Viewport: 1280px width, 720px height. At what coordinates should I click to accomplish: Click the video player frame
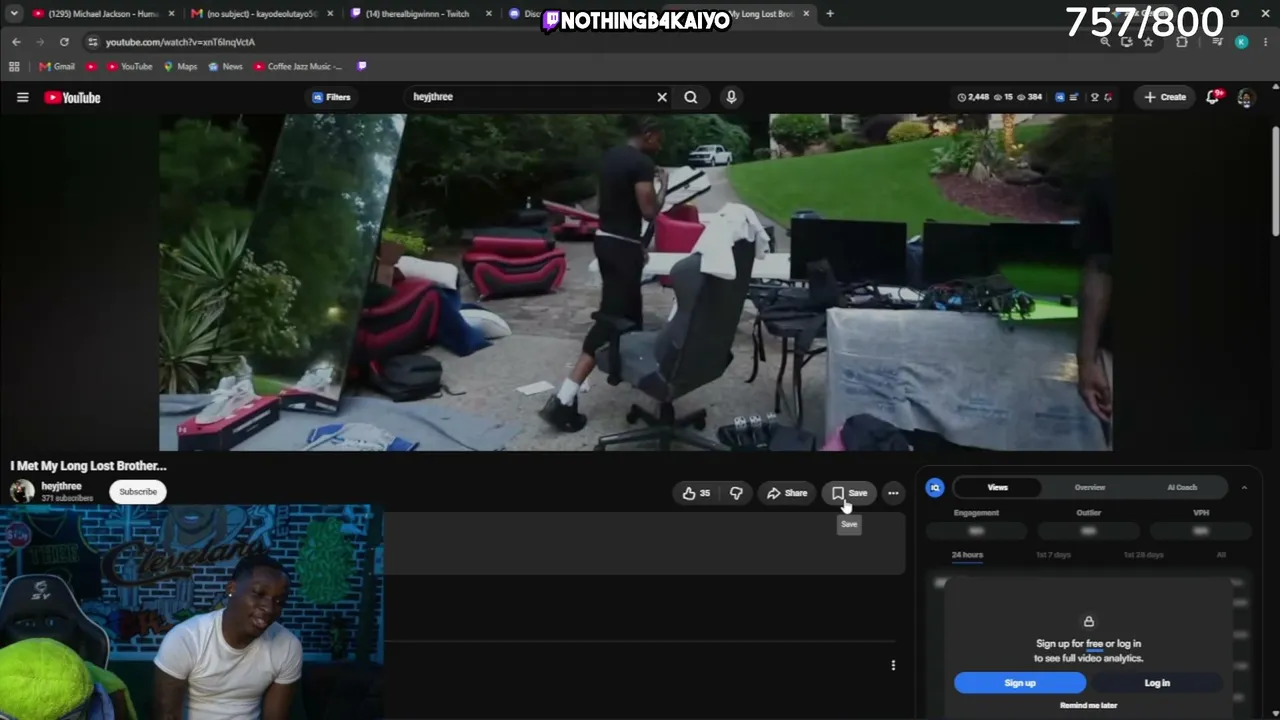pos(636,282)
